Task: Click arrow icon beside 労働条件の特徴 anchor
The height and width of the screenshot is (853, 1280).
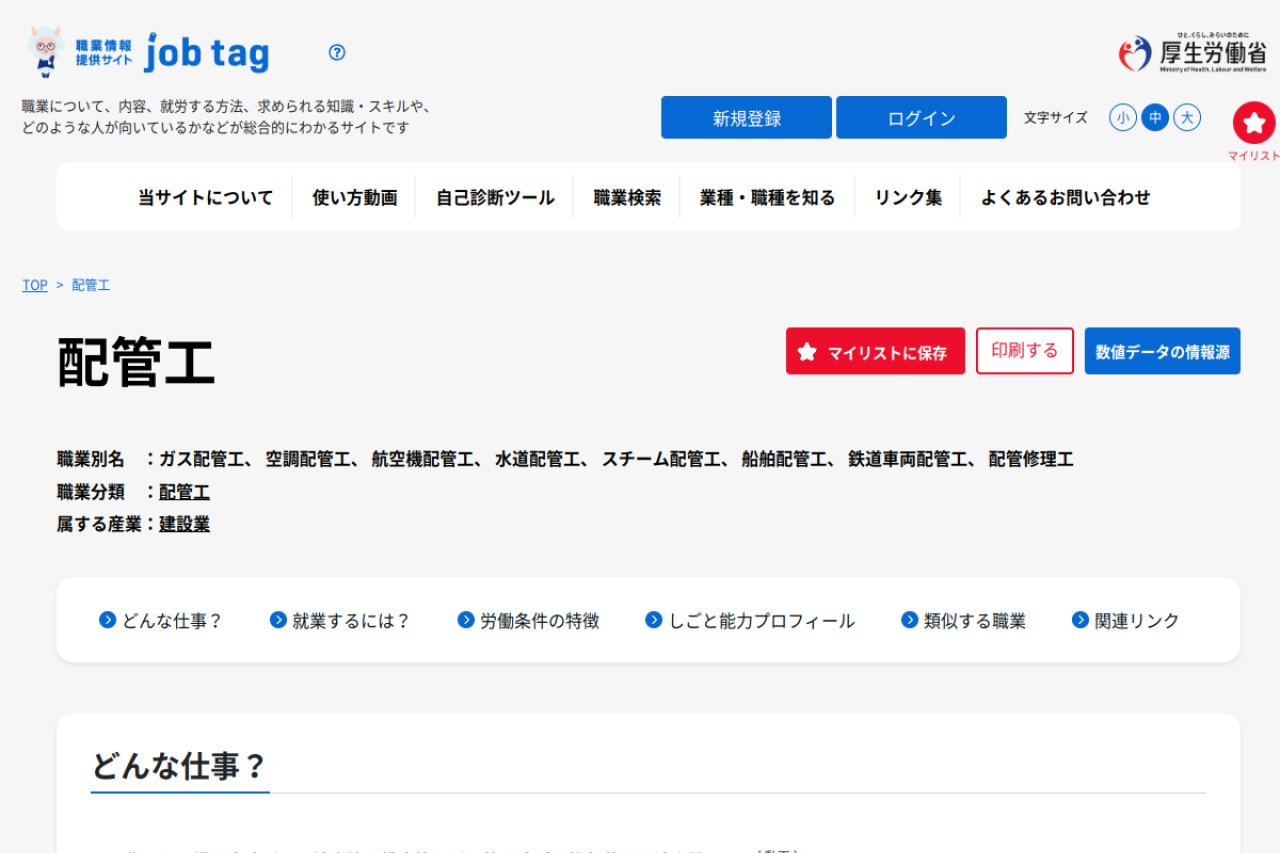Action: (466, 620)
